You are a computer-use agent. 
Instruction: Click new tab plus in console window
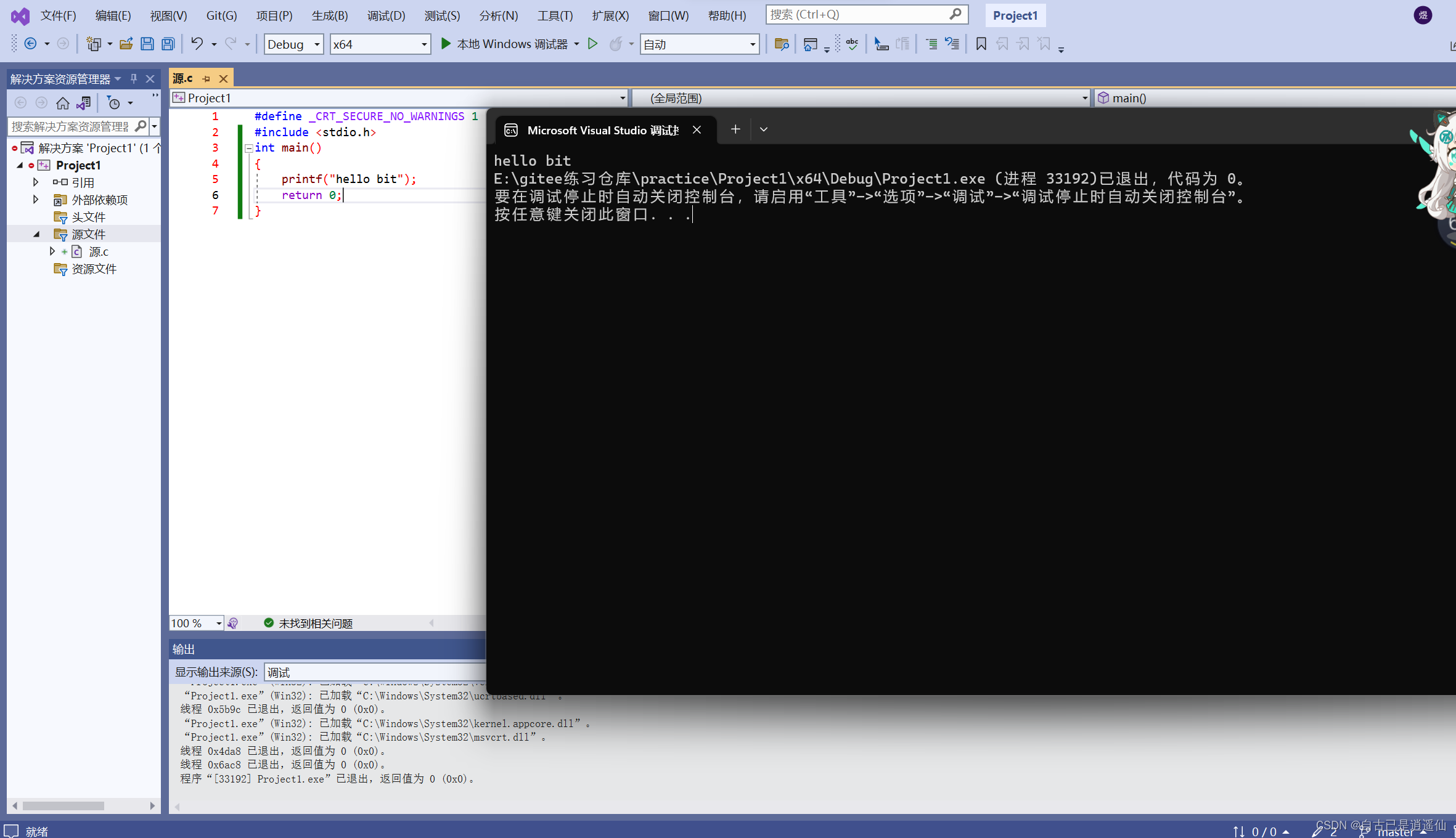click(x=735, y=129)
